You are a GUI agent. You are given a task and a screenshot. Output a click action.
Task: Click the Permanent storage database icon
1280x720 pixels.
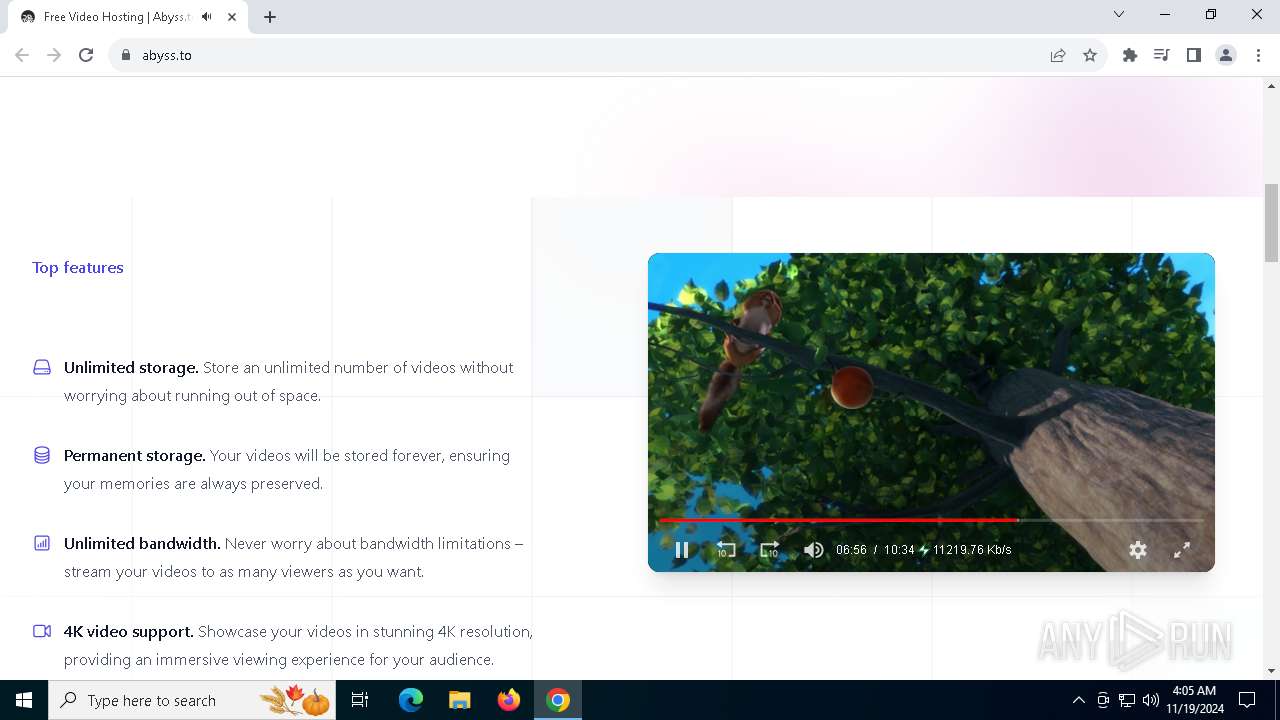pos(42,455)
